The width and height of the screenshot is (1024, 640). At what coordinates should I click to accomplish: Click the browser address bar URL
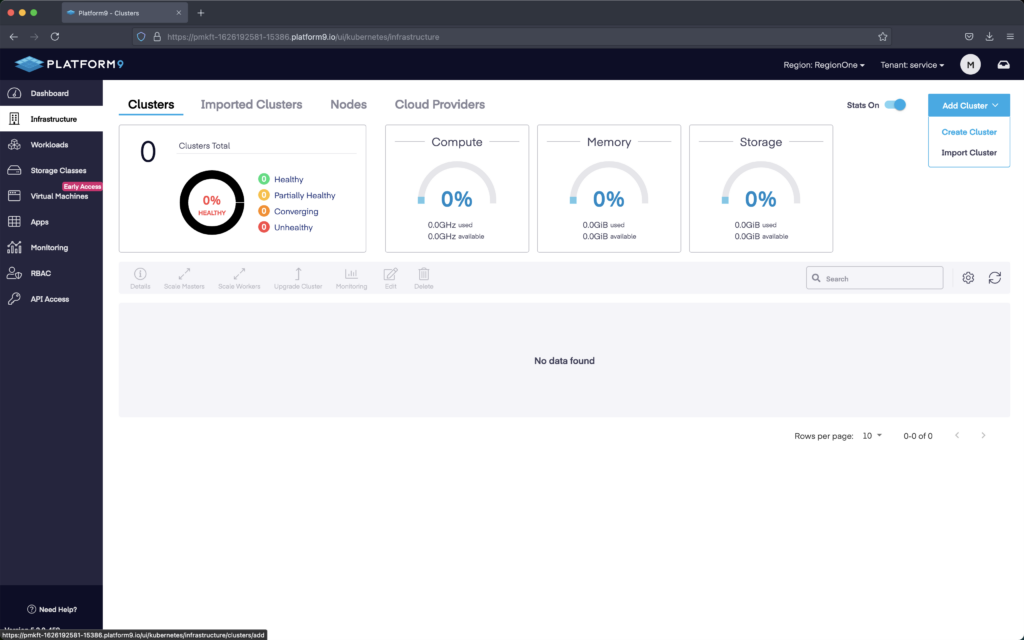pyautogui.click(x=303, y=37)
